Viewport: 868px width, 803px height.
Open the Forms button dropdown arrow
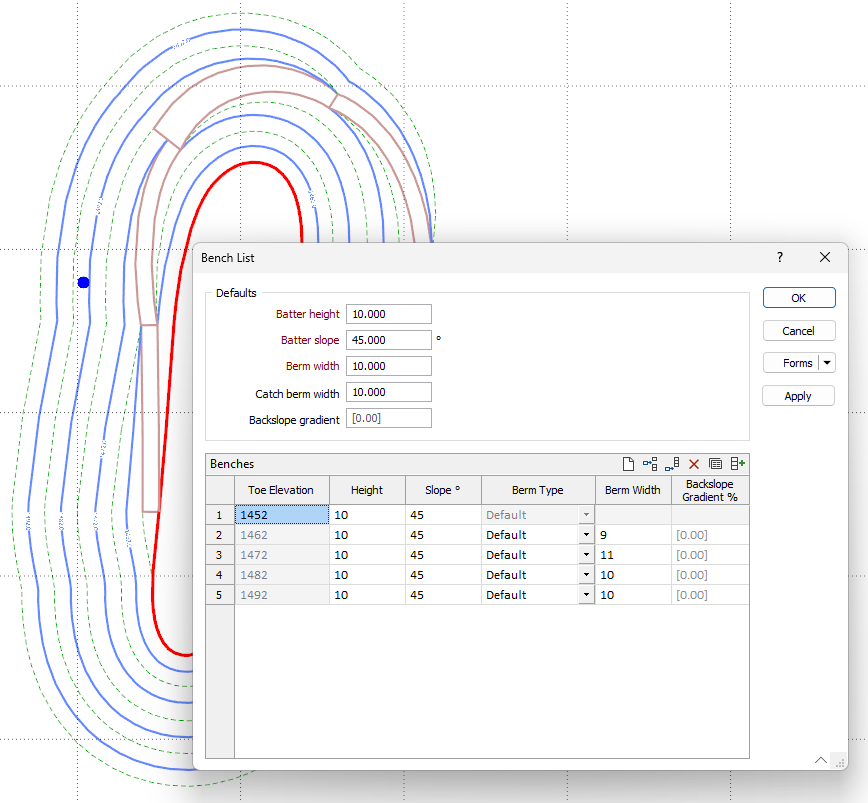[x=827, y=363]
